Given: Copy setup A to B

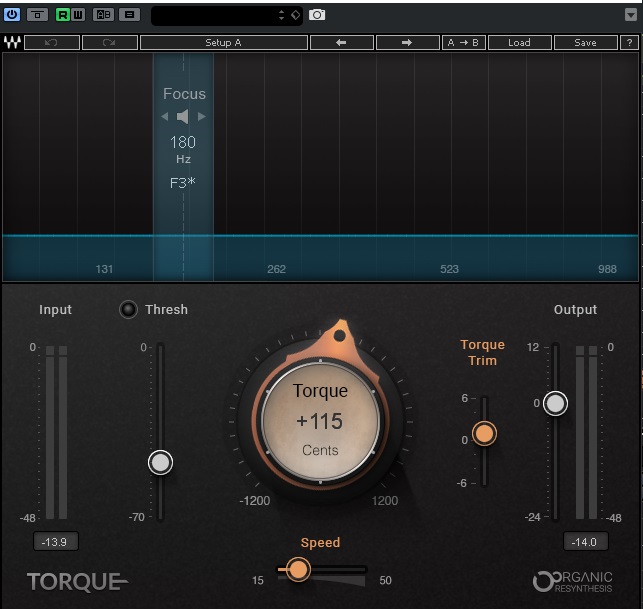Looking at the screenshot, I should (x=463, y=43).
